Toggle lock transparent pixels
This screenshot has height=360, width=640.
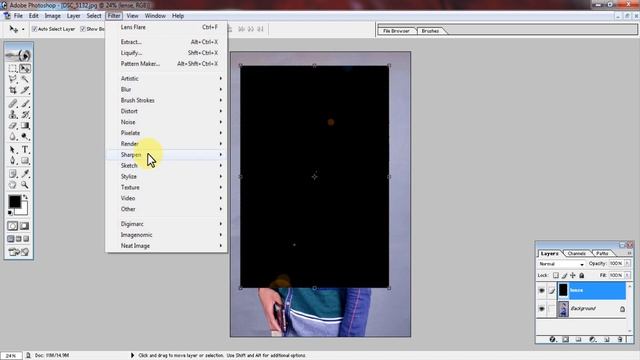click(x=556, y=276)
